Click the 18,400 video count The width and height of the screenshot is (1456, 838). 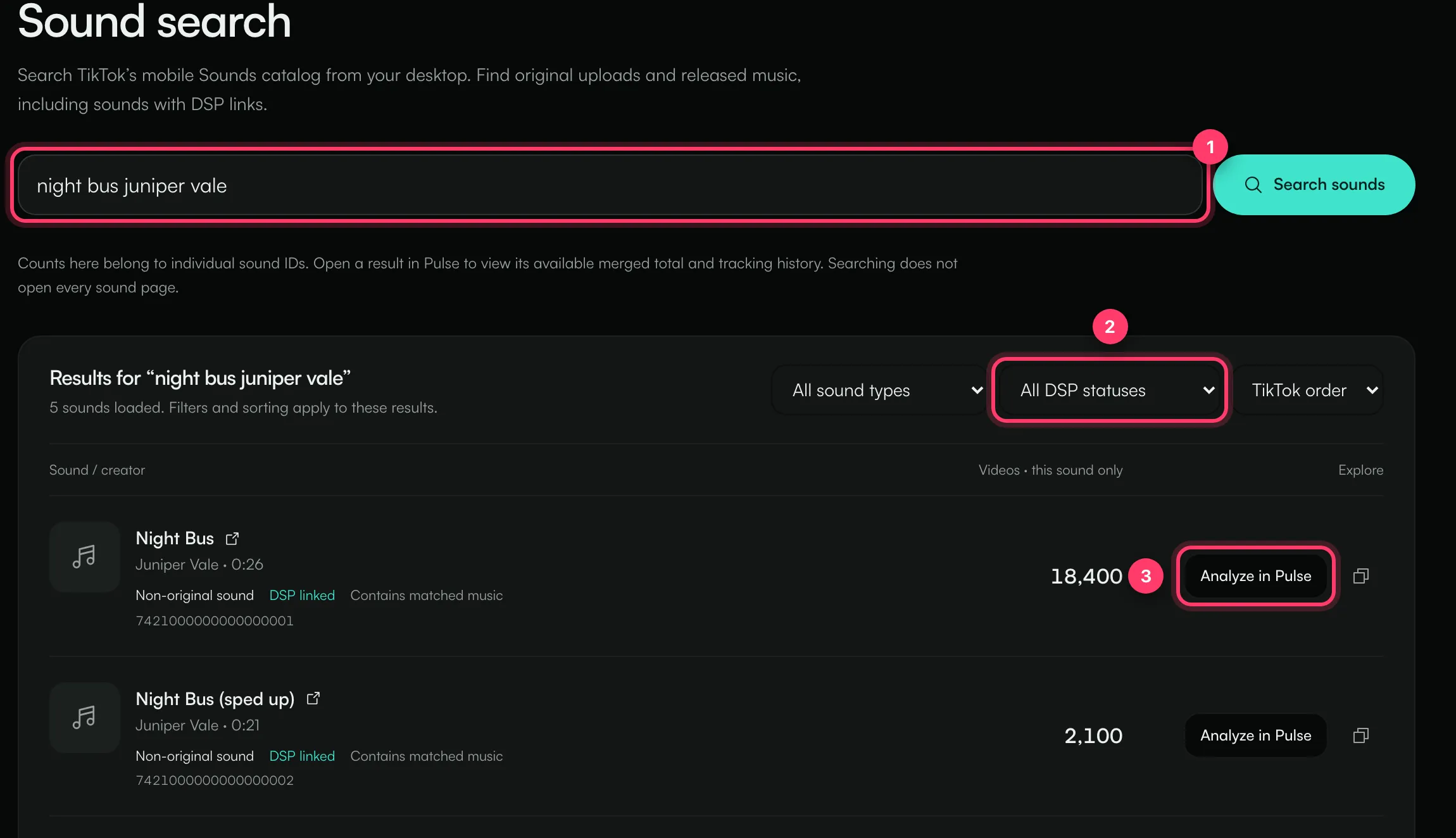(1086, 576)
